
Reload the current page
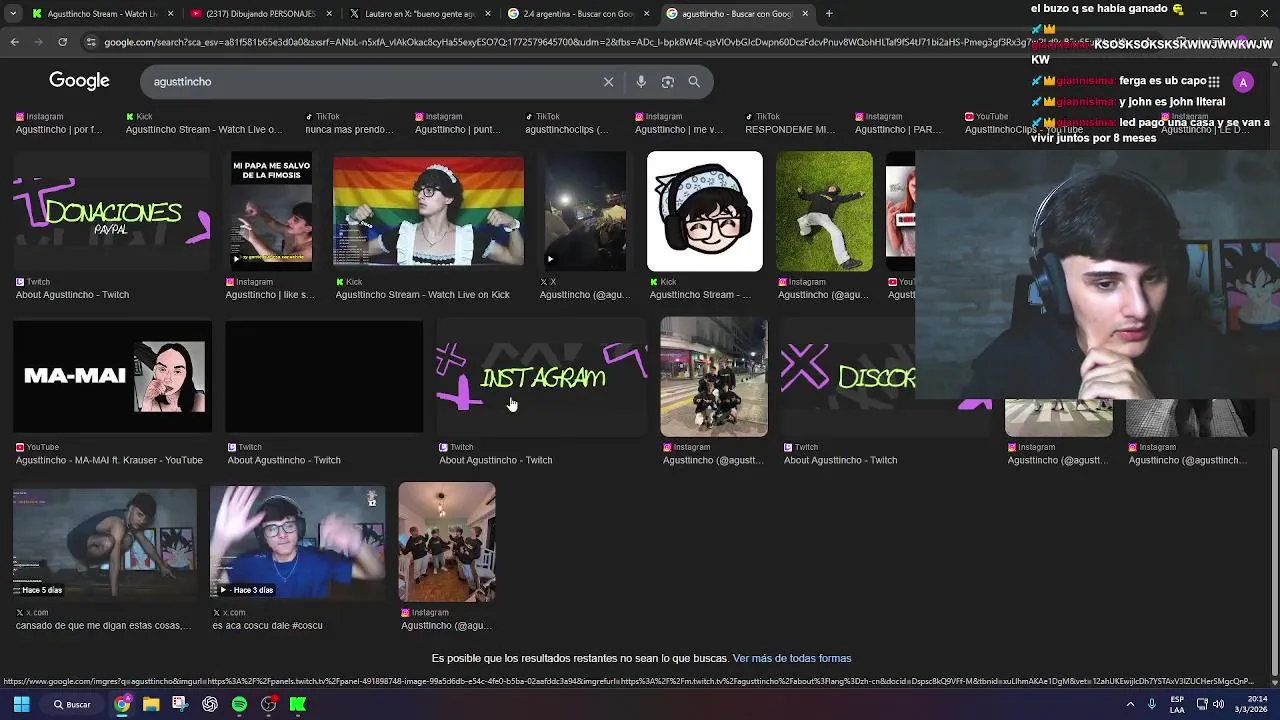(62, 42)
